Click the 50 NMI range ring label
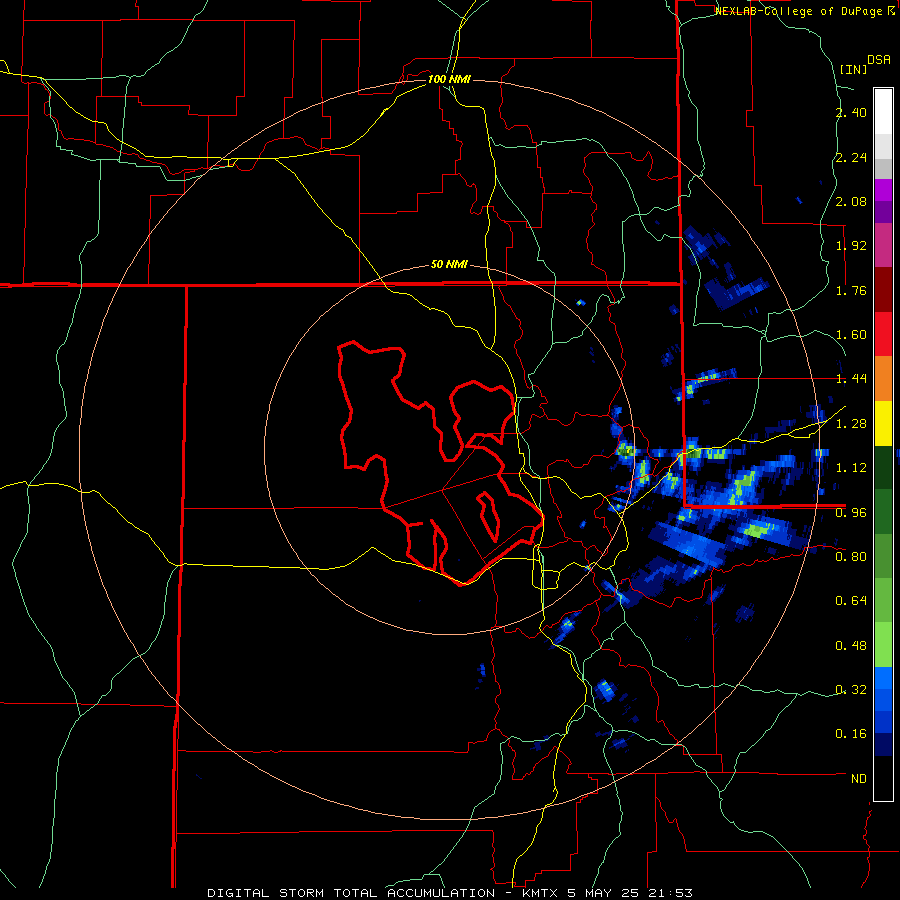Image resolution: width=900 pixels, height=900 pixels. (449, 265)
